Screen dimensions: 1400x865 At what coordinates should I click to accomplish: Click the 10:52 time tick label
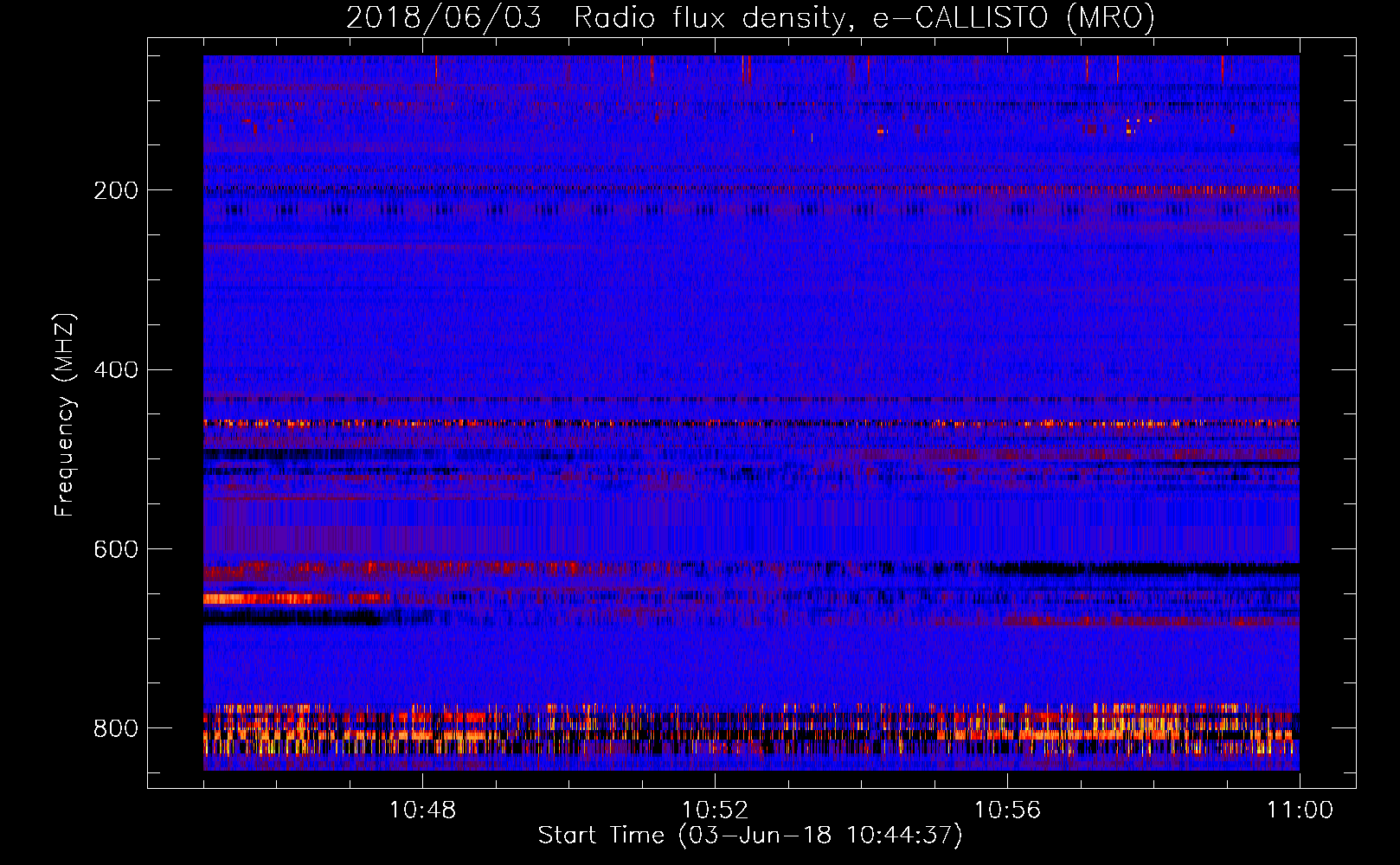coord(715,811)
